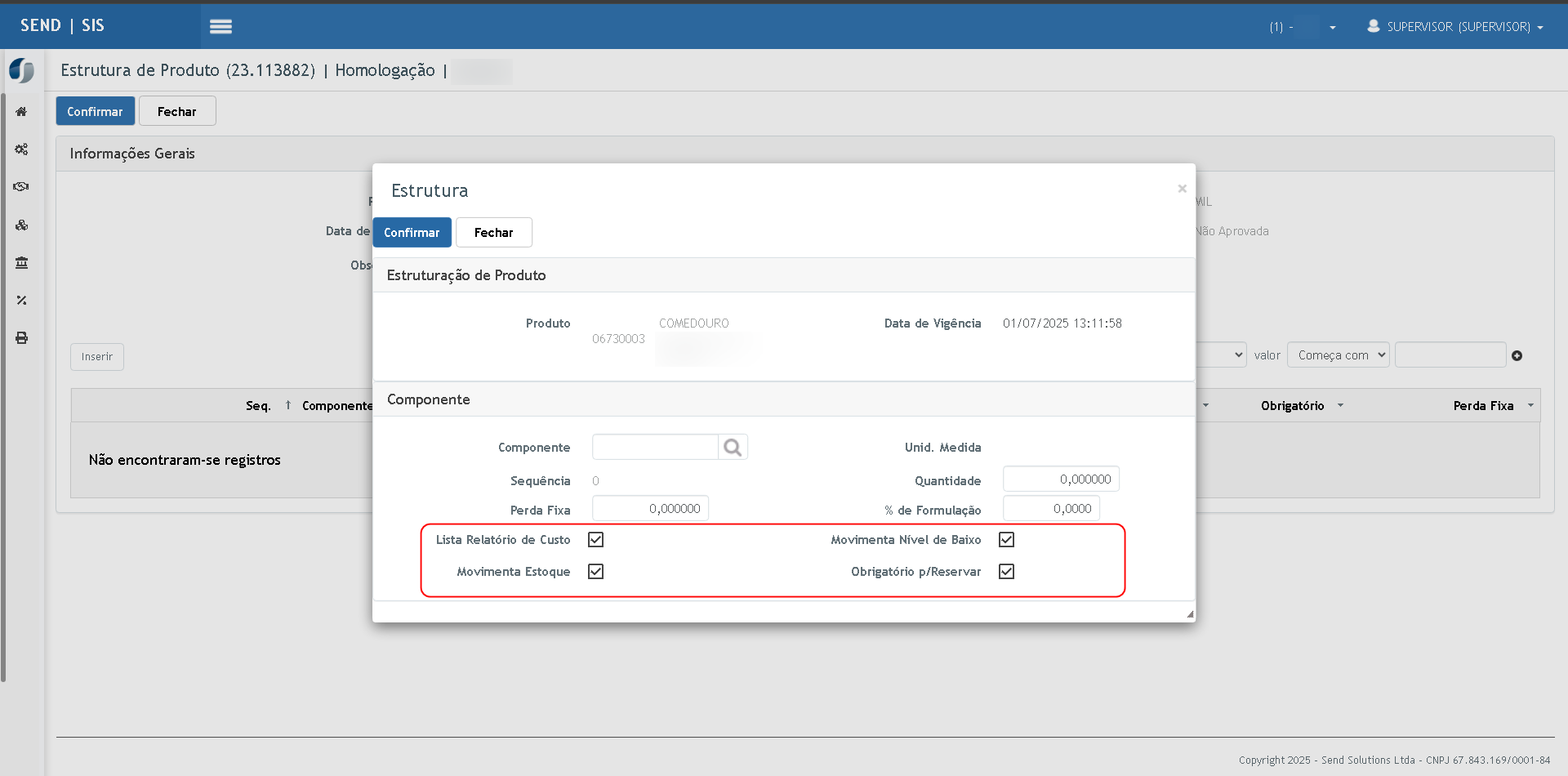The image size is (1568, 776).
Task: Open Obrigatório column dropdown arrow
Action: [x=1340, y=405]
